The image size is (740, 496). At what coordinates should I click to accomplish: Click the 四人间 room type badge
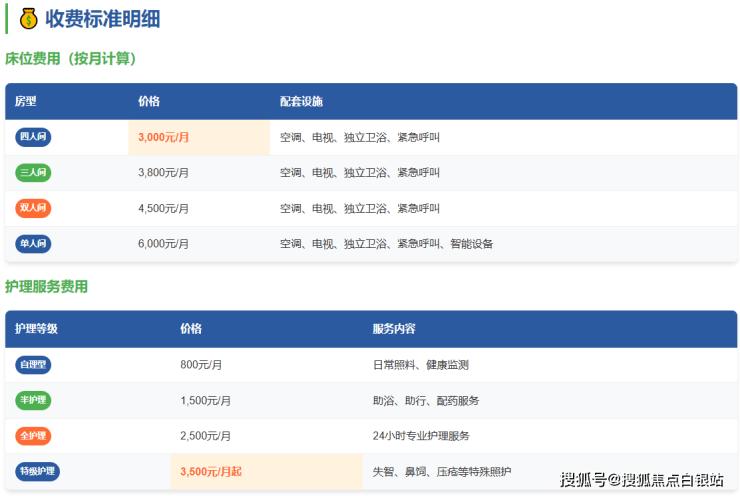[33, 137]
